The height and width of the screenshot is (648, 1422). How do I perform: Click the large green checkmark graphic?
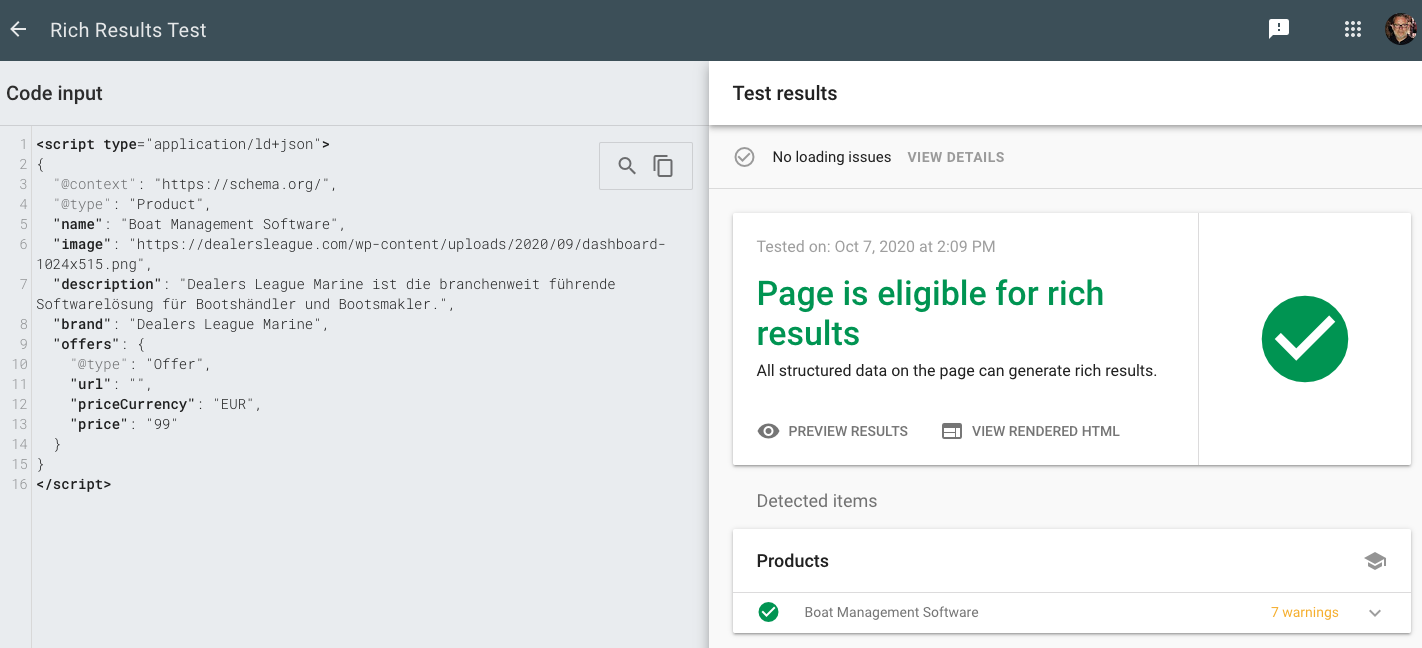coord(1304,339)
